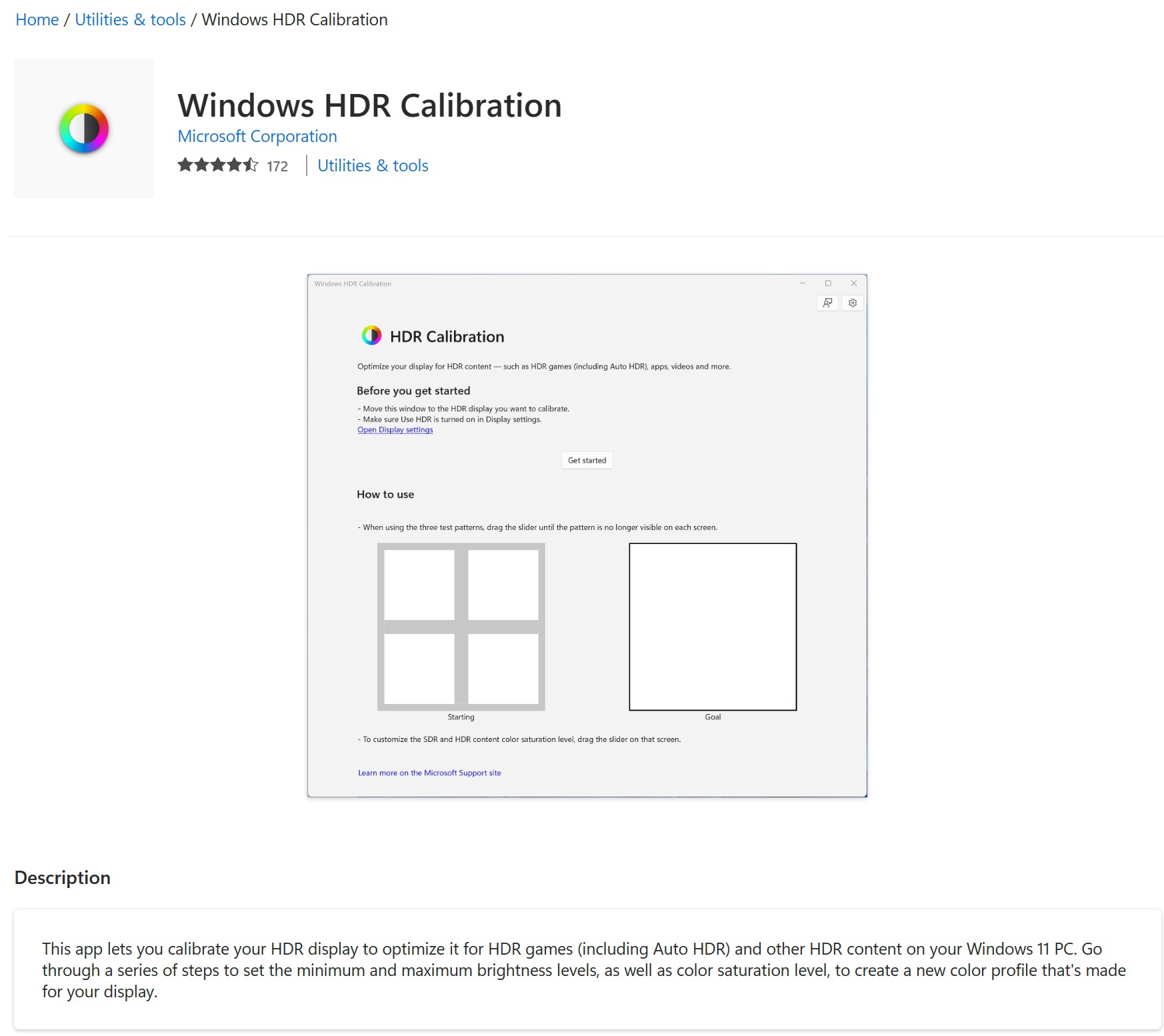Click the 172 ratings count
This screenshot has width=1164, height=1036.
click(x=277, y=166)
